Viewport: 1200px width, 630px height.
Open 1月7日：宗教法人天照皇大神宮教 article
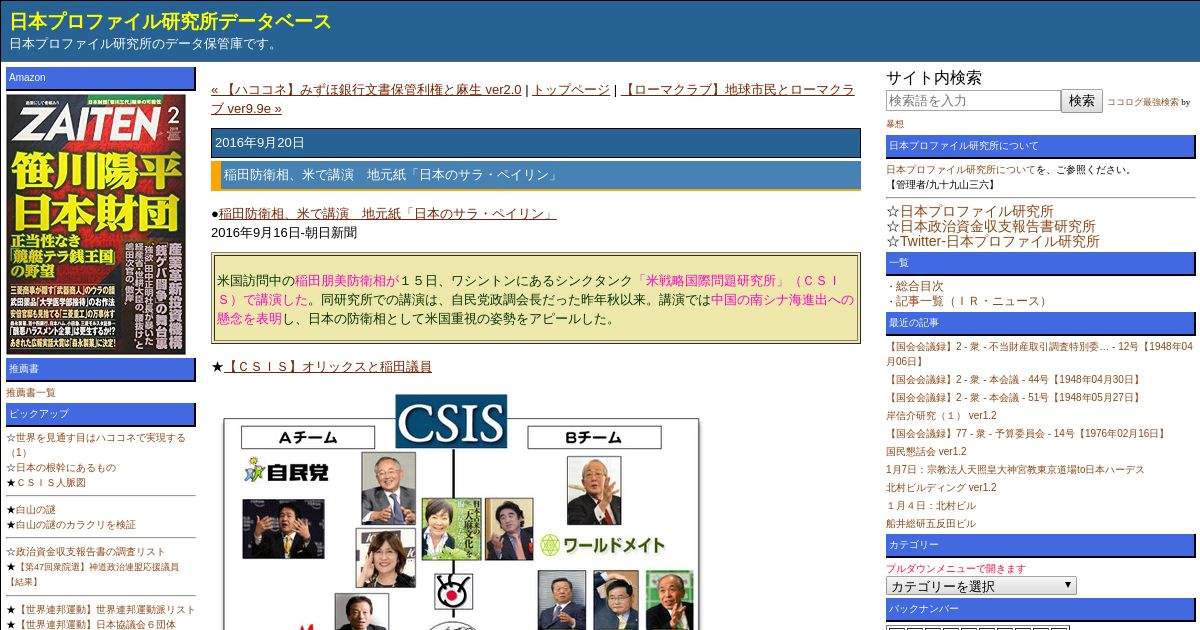pos(1015,470)
